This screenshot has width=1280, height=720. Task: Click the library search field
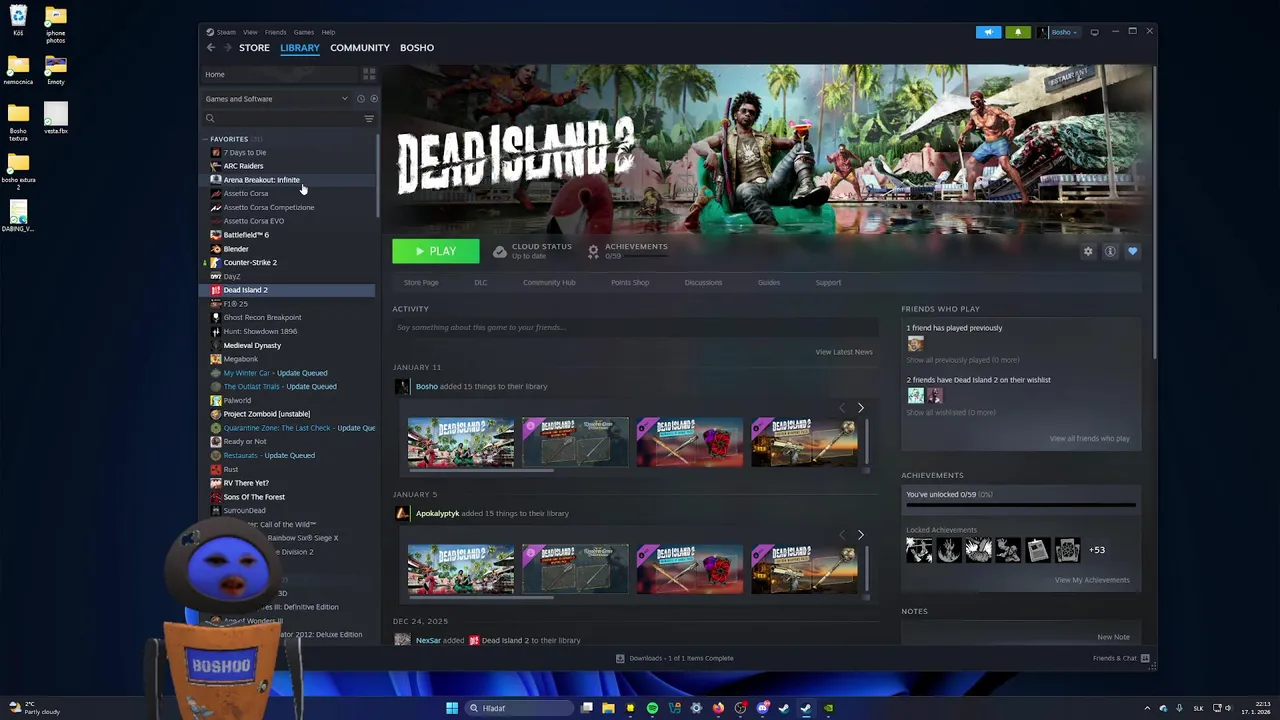click(x=283, y=119)
